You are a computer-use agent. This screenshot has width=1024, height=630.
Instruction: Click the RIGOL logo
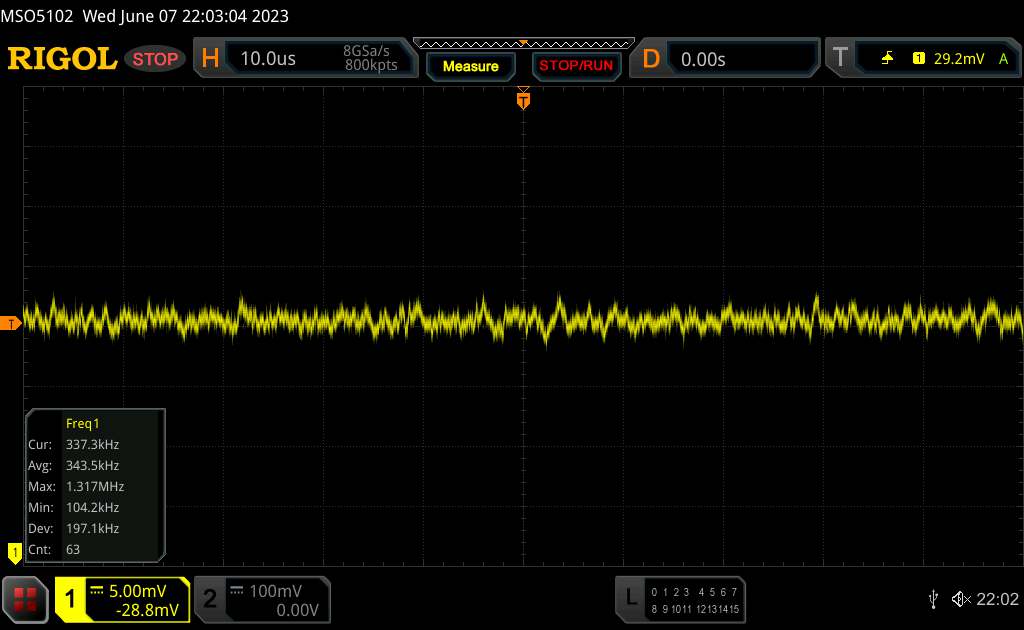63,59
